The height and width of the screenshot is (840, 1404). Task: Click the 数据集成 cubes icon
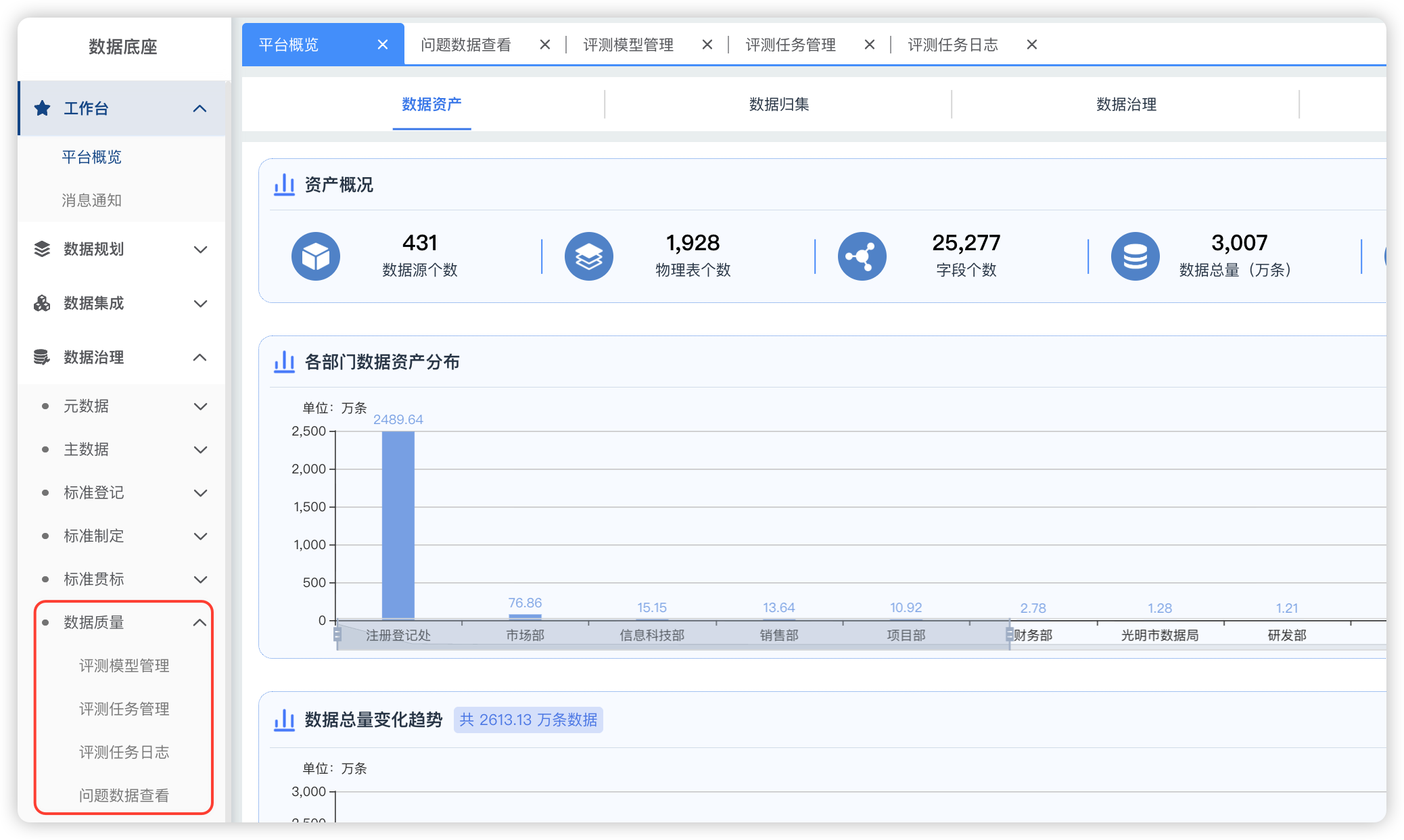pos(43,303)
